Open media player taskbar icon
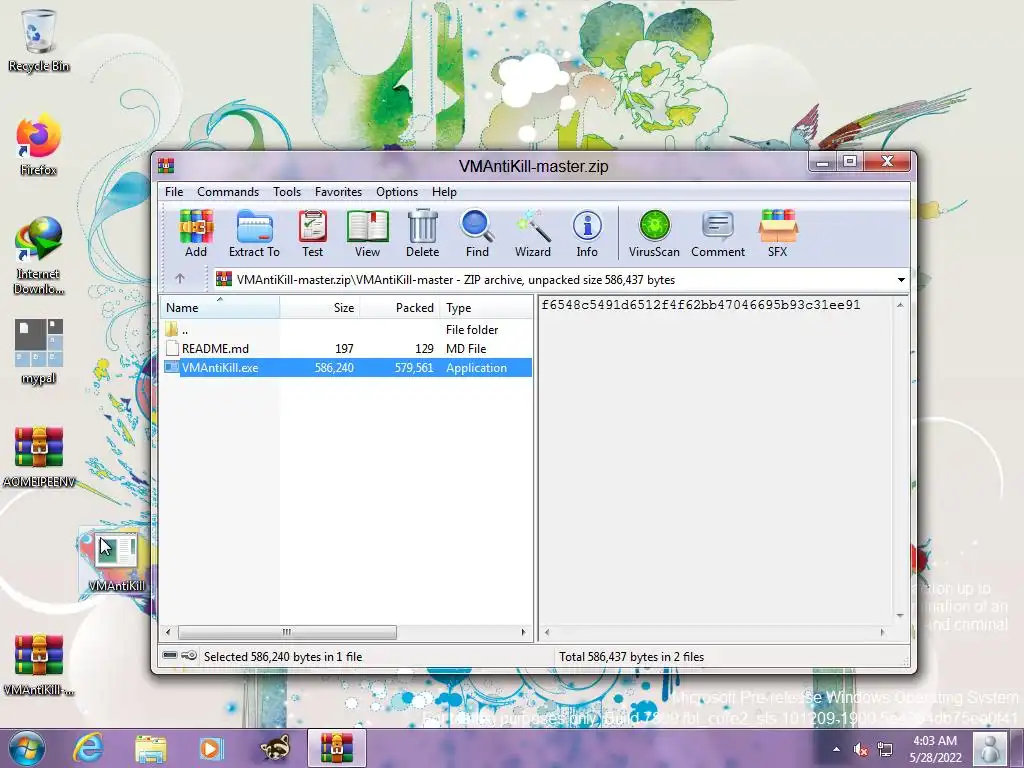This screenshot has height=768, width=1024. pos(211,748)
